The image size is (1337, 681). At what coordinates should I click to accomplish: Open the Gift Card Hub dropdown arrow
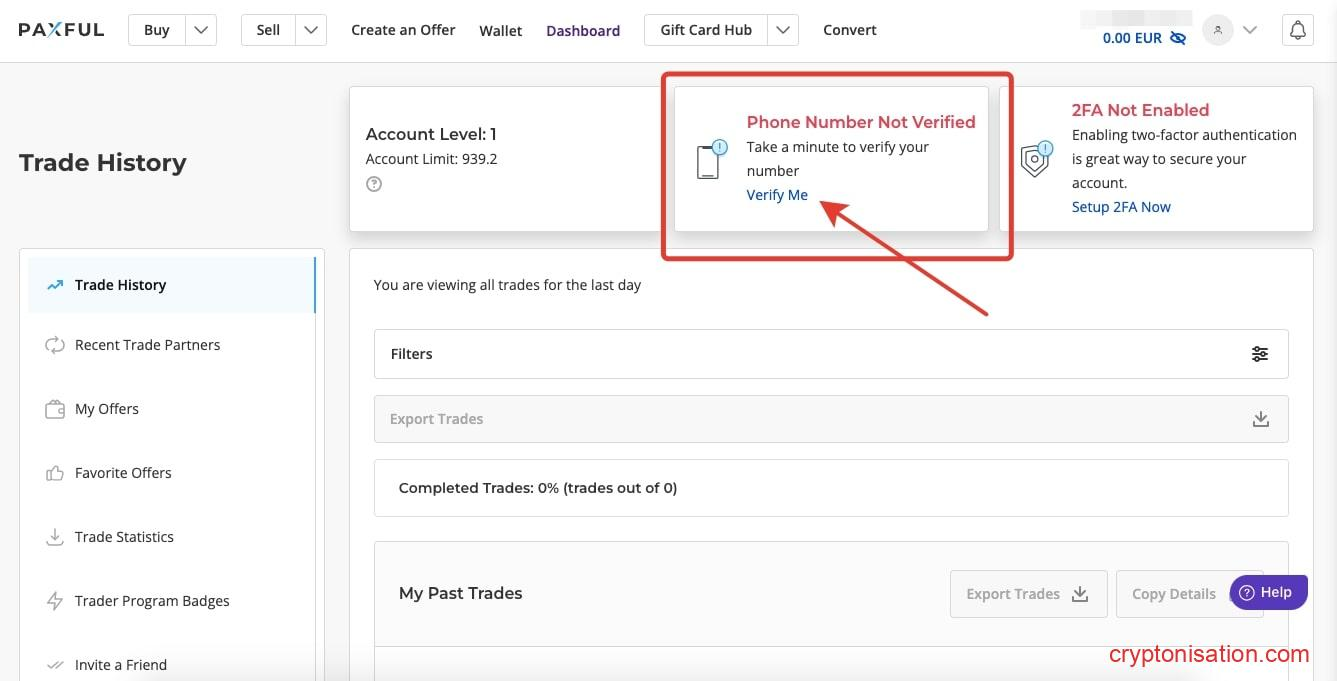[783, 30]
